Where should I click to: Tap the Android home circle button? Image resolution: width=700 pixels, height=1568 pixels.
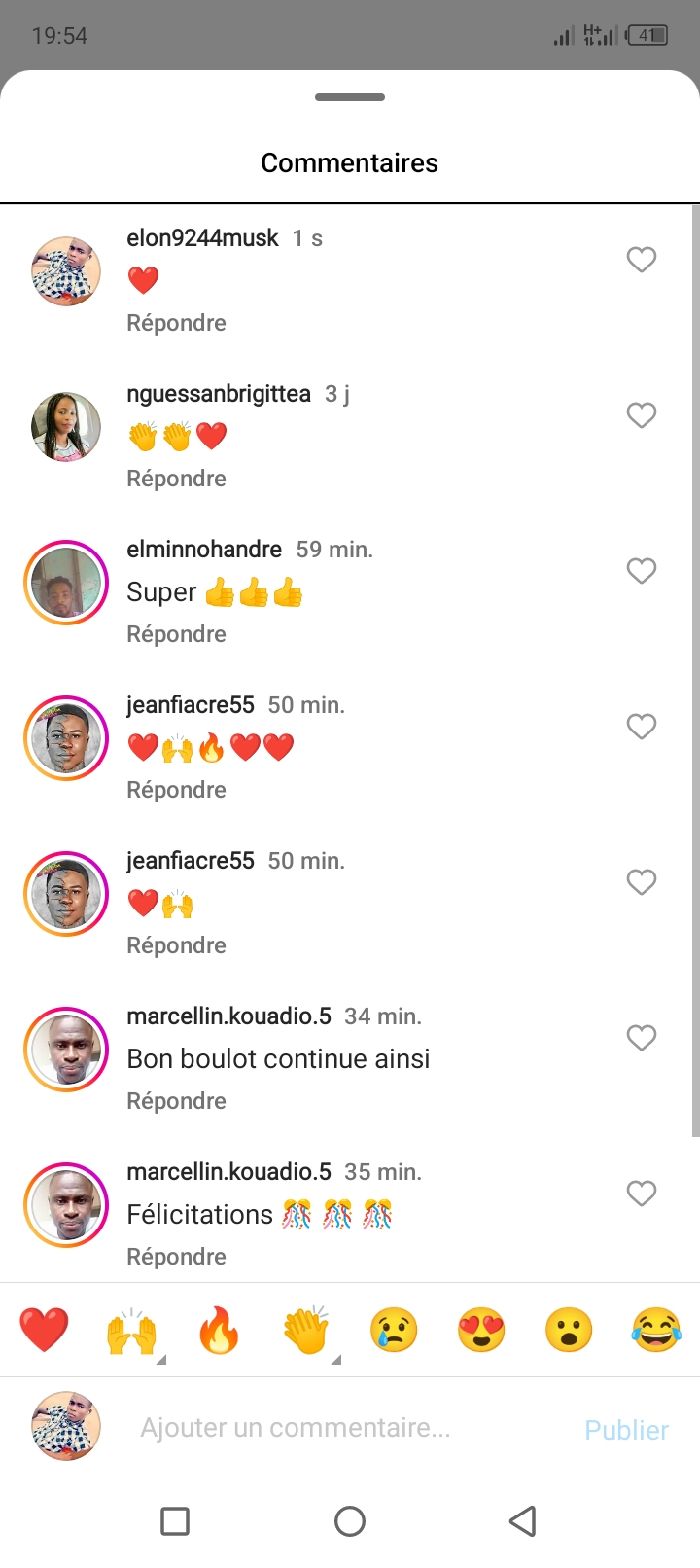(x=350, y=1520)
